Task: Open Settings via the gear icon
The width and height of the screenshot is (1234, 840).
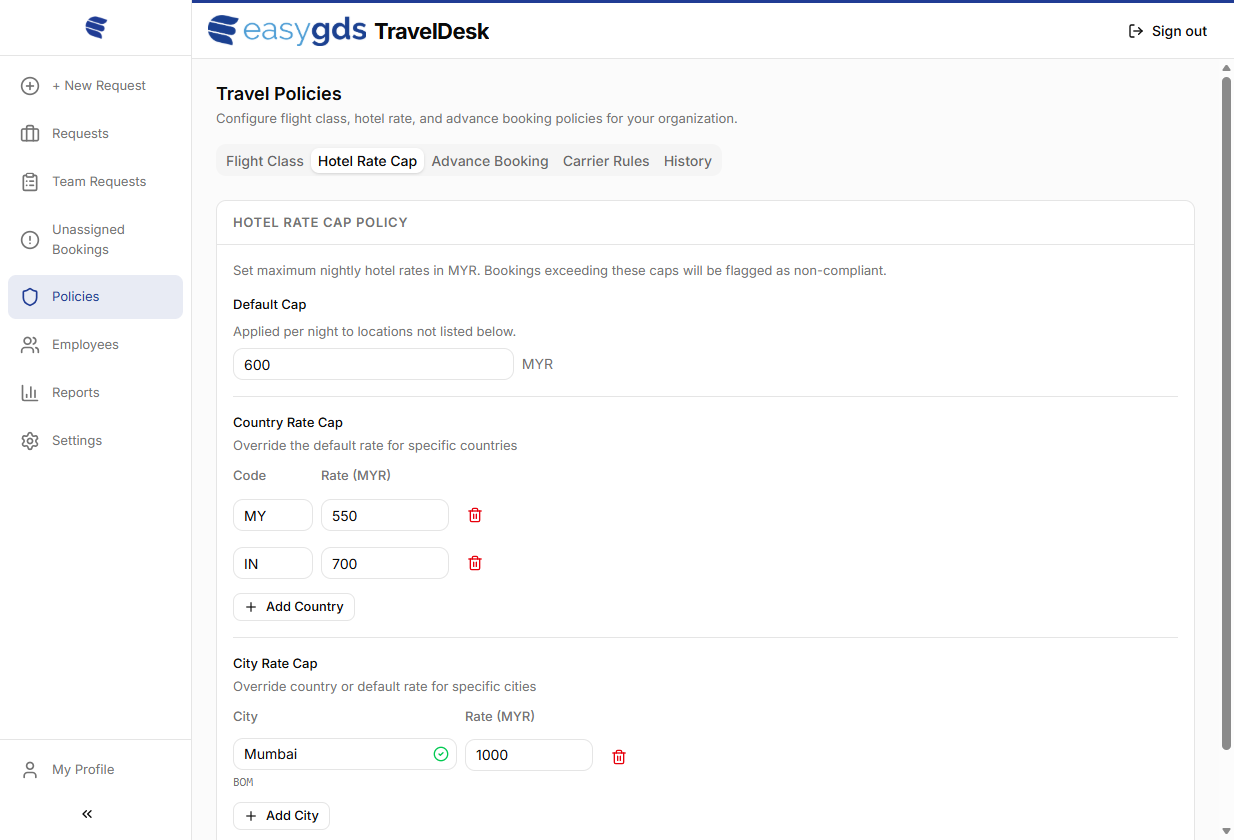Action: [x=30, y=441]
